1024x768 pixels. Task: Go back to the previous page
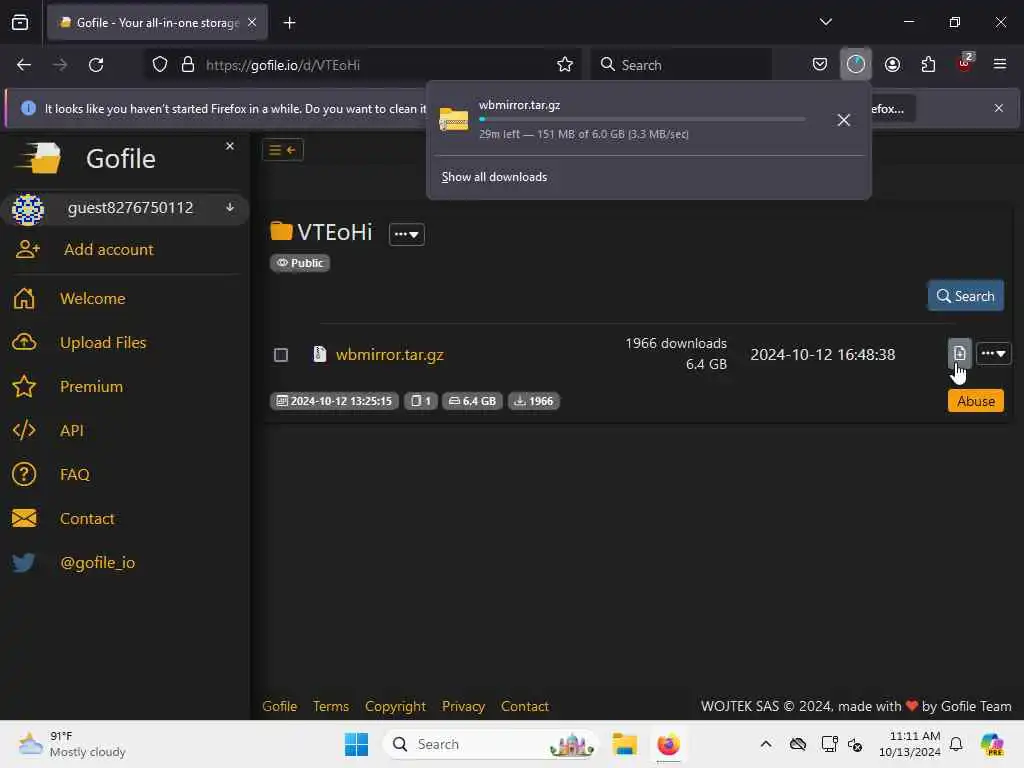[x=24, y=65]
